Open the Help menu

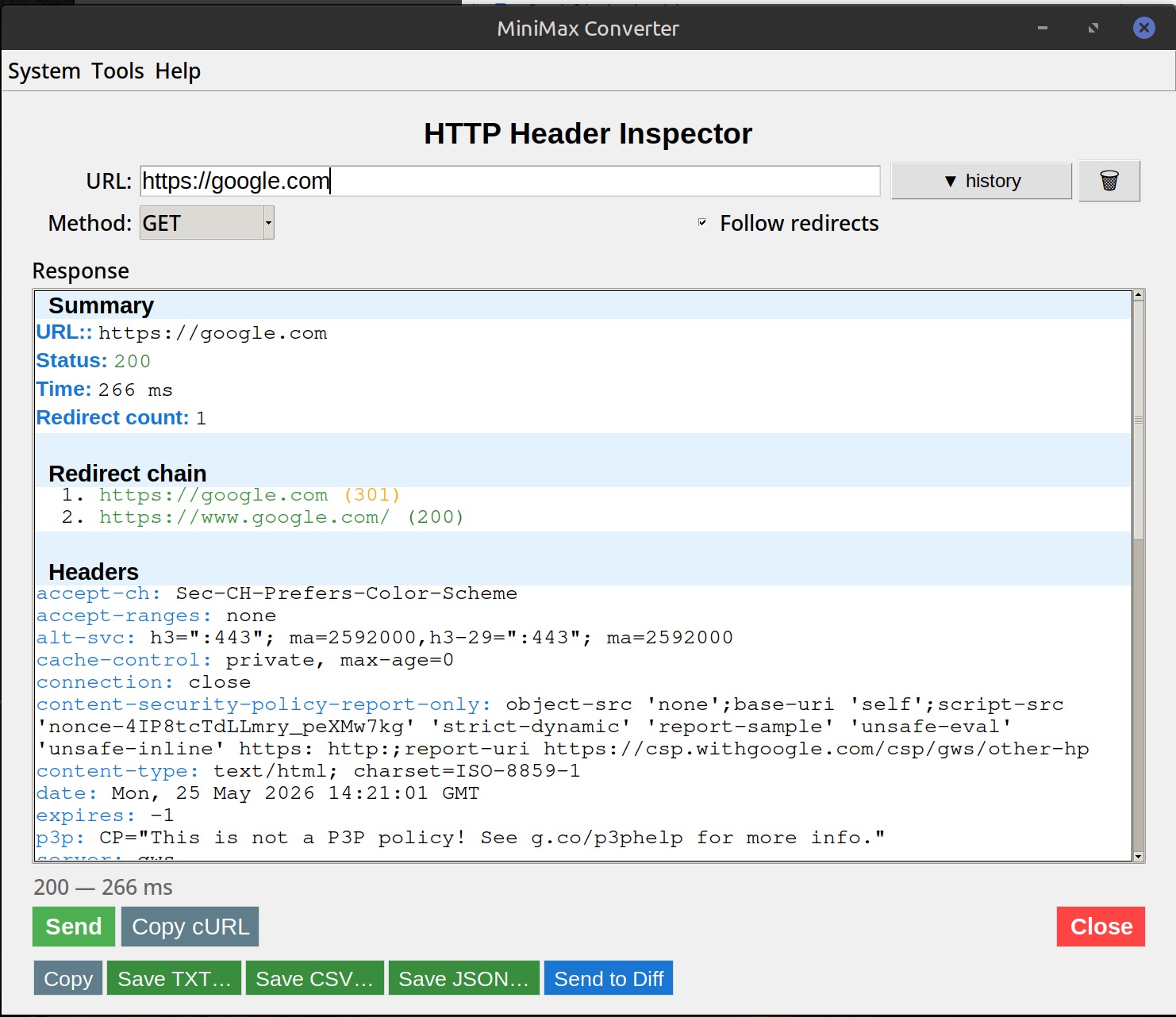tap(178, 71)
